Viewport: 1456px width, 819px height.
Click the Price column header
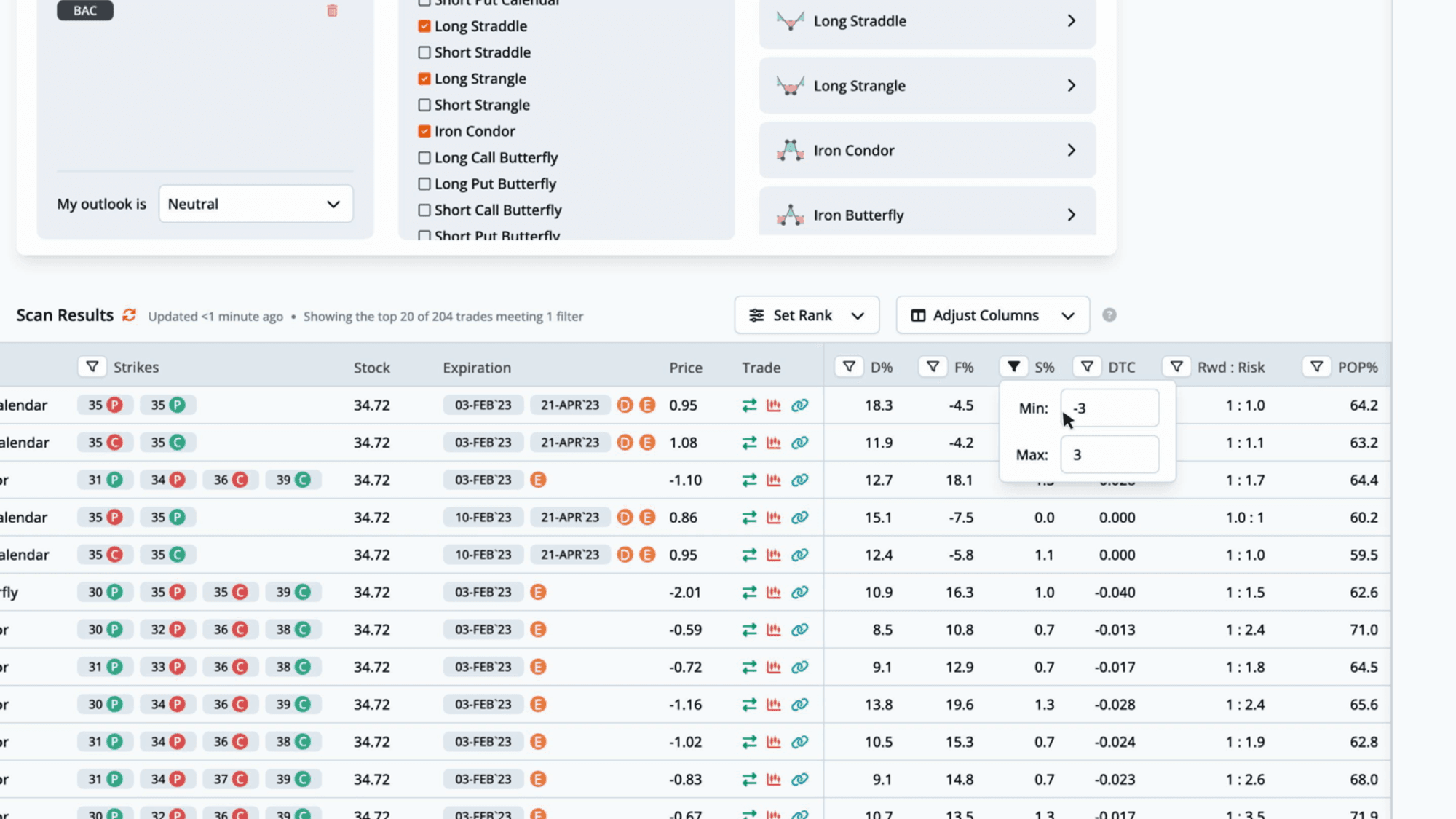[x=686, y=368]
